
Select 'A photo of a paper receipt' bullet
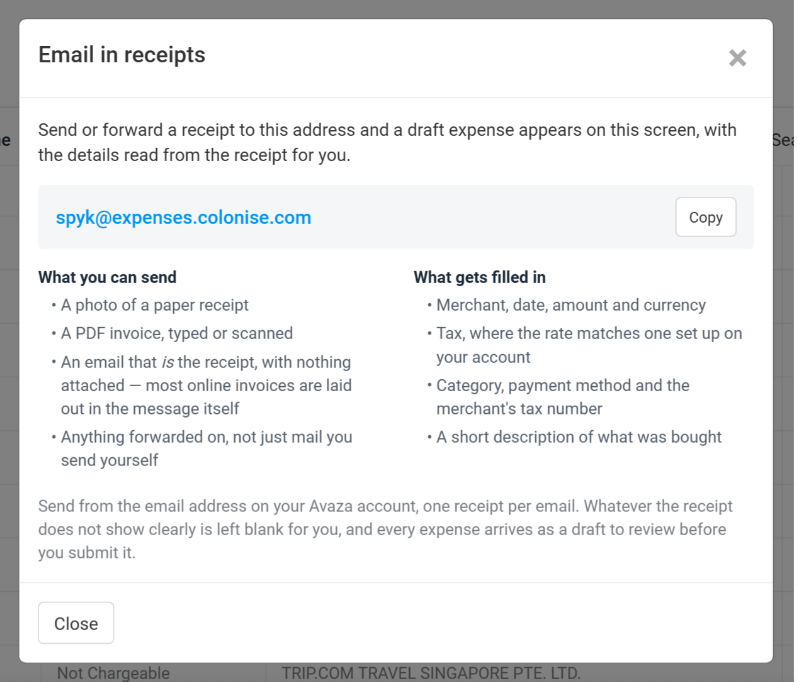(x=155, y=305)
